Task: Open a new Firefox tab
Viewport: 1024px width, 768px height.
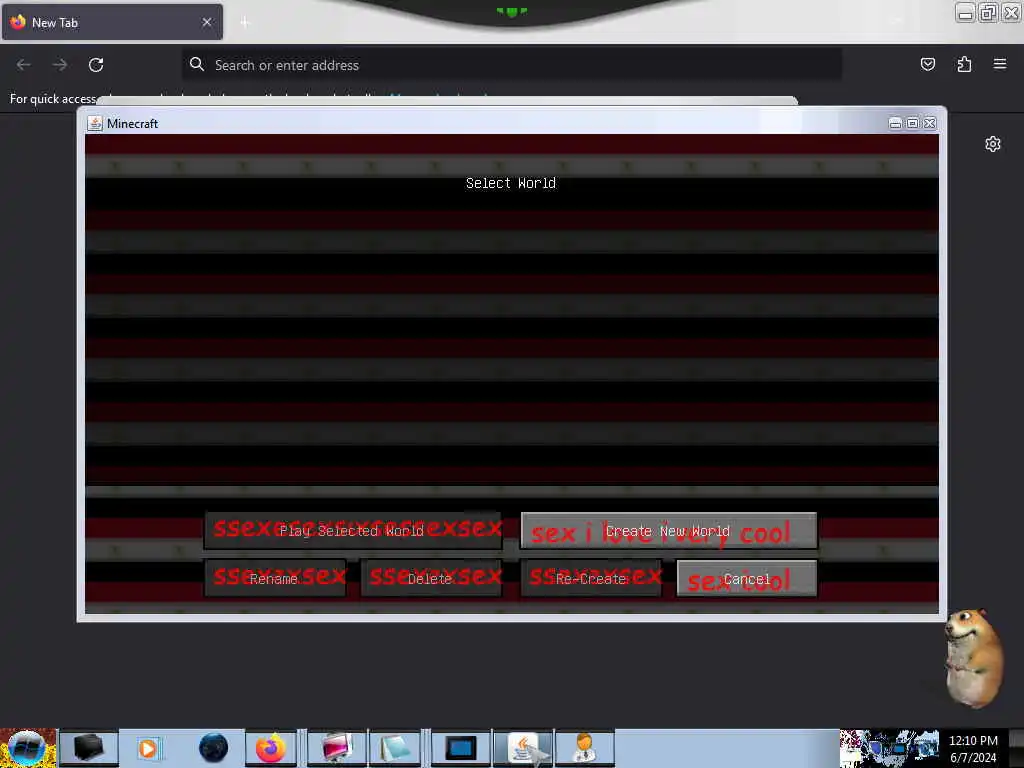Action: tap(245, 23)
